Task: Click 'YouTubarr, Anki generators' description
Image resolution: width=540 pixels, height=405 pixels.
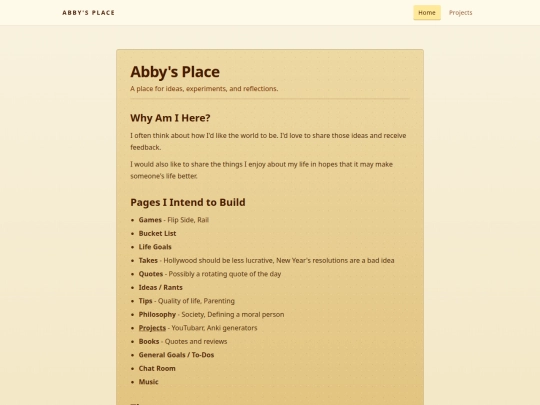Action: pyautogui.click(x=214, y=328)
